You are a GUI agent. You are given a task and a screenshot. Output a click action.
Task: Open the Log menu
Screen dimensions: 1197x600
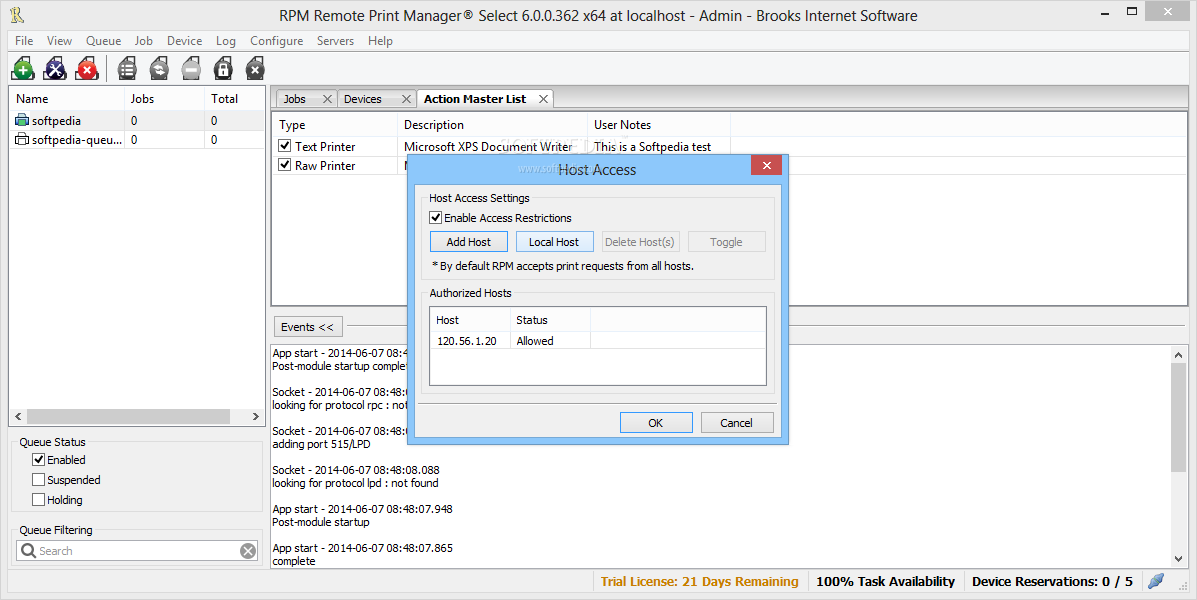pos(225,40)
